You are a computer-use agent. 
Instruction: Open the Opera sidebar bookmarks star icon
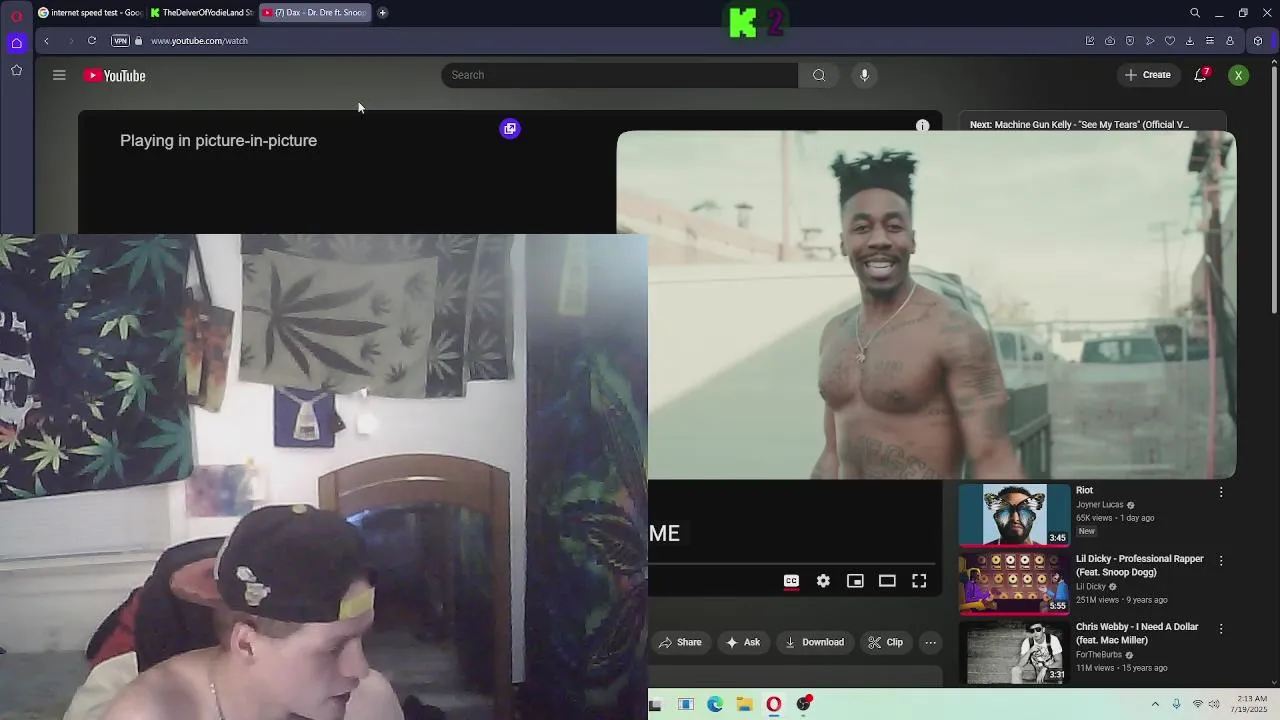click(x=16, y=70)
